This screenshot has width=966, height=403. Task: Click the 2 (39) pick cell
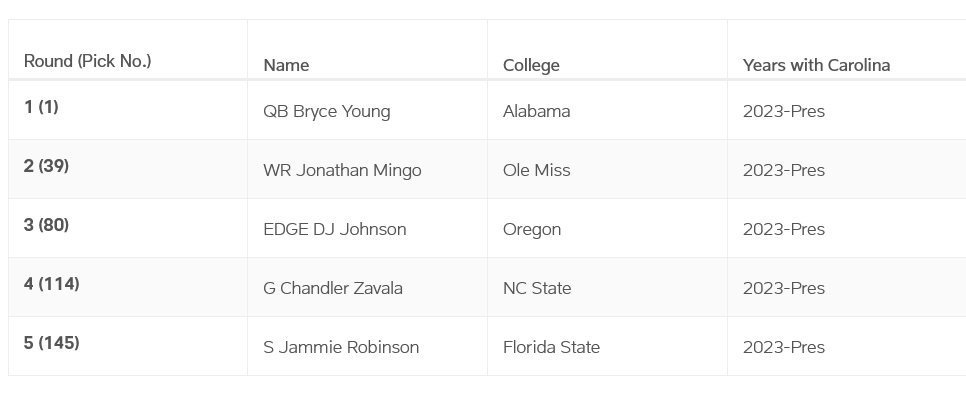[46, 166]
